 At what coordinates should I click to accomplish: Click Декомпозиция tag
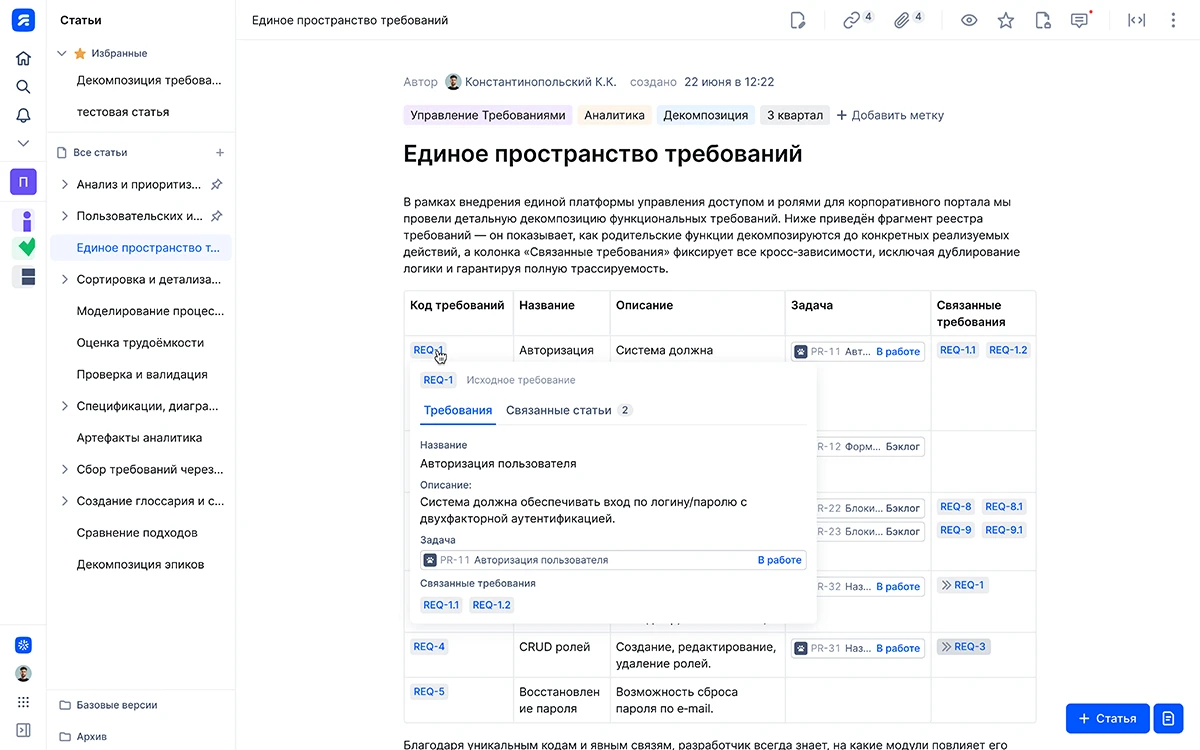(705, 115)
